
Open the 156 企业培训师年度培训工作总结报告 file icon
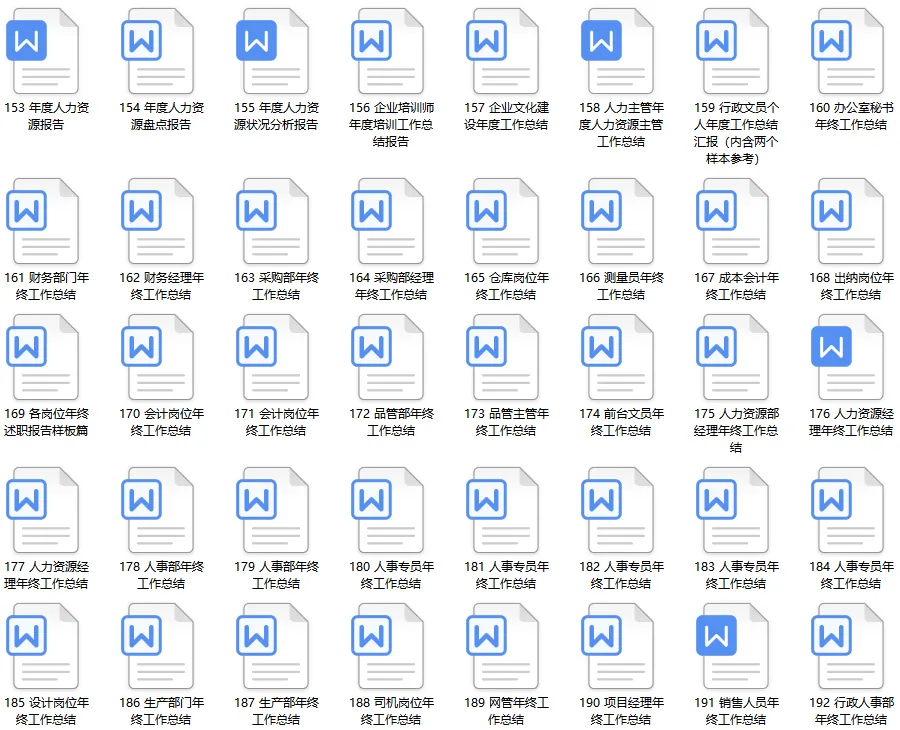click(387, 51)
